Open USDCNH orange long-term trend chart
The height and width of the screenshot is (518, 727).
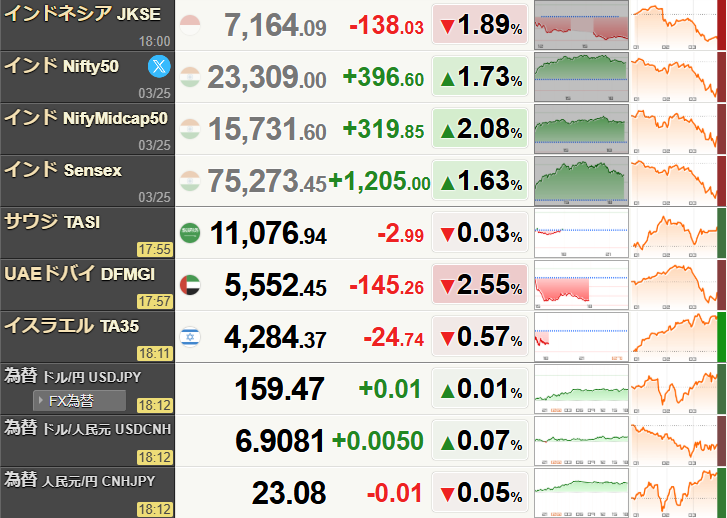coord(674,441)
